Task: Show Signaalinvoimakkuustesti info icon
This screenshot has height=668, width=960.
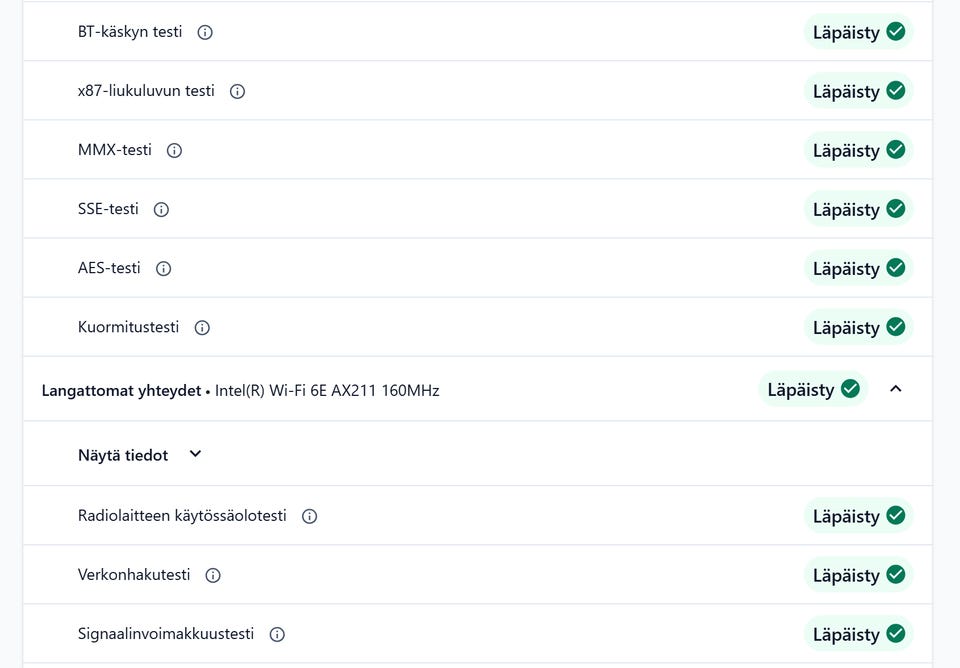Action: click(x=277, y=634)
